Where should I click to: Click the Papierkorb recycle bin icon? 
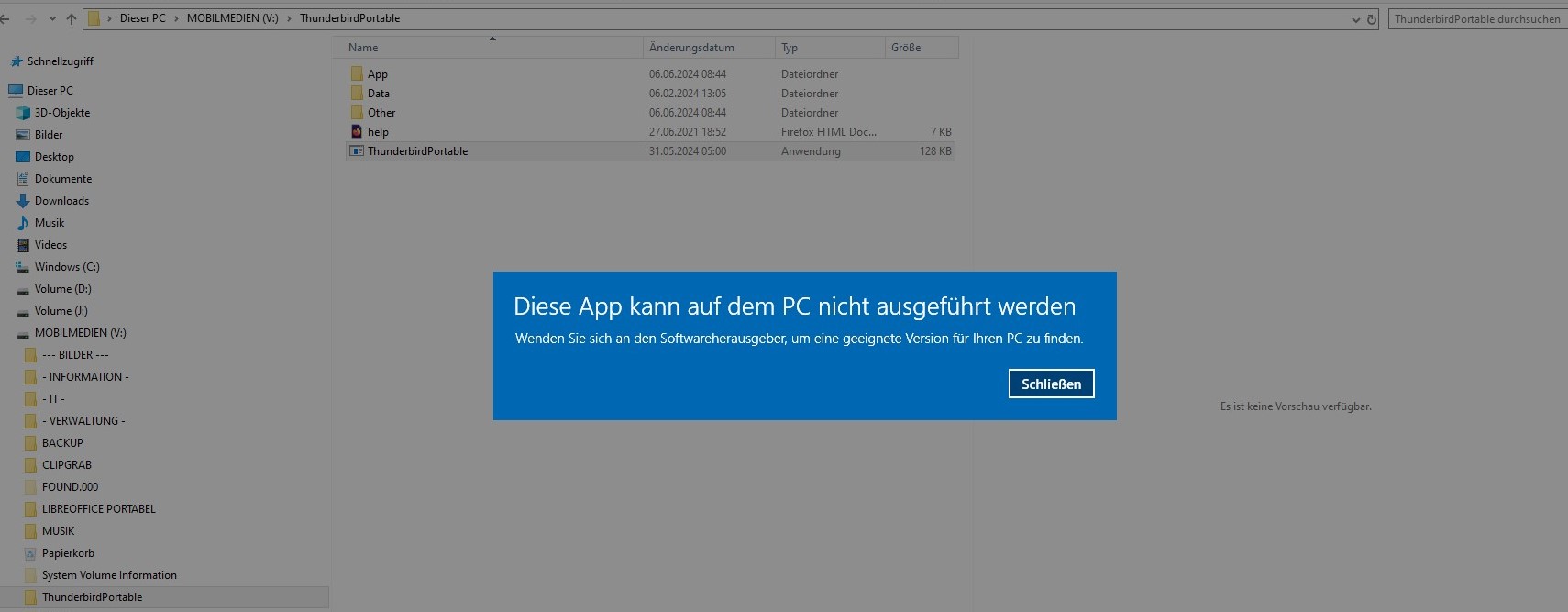click(x=30, y=553)
